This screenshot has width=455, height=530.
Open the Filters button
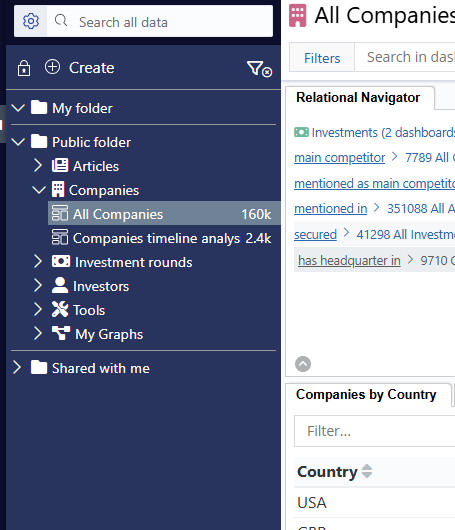[322, 58]
